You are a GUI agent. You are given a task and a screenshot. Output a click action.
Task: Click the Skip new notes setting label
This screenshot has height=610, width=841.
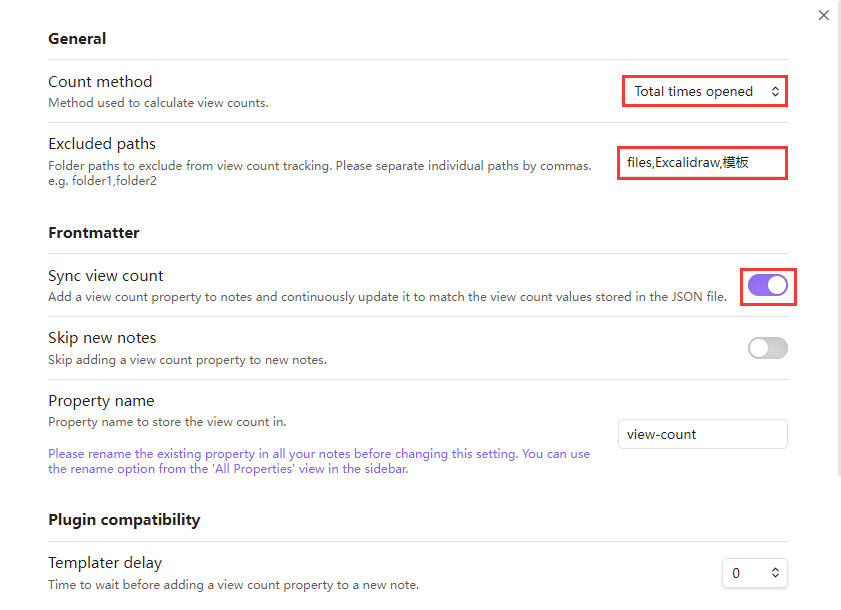pyautogui.click(x=102, y=338)
